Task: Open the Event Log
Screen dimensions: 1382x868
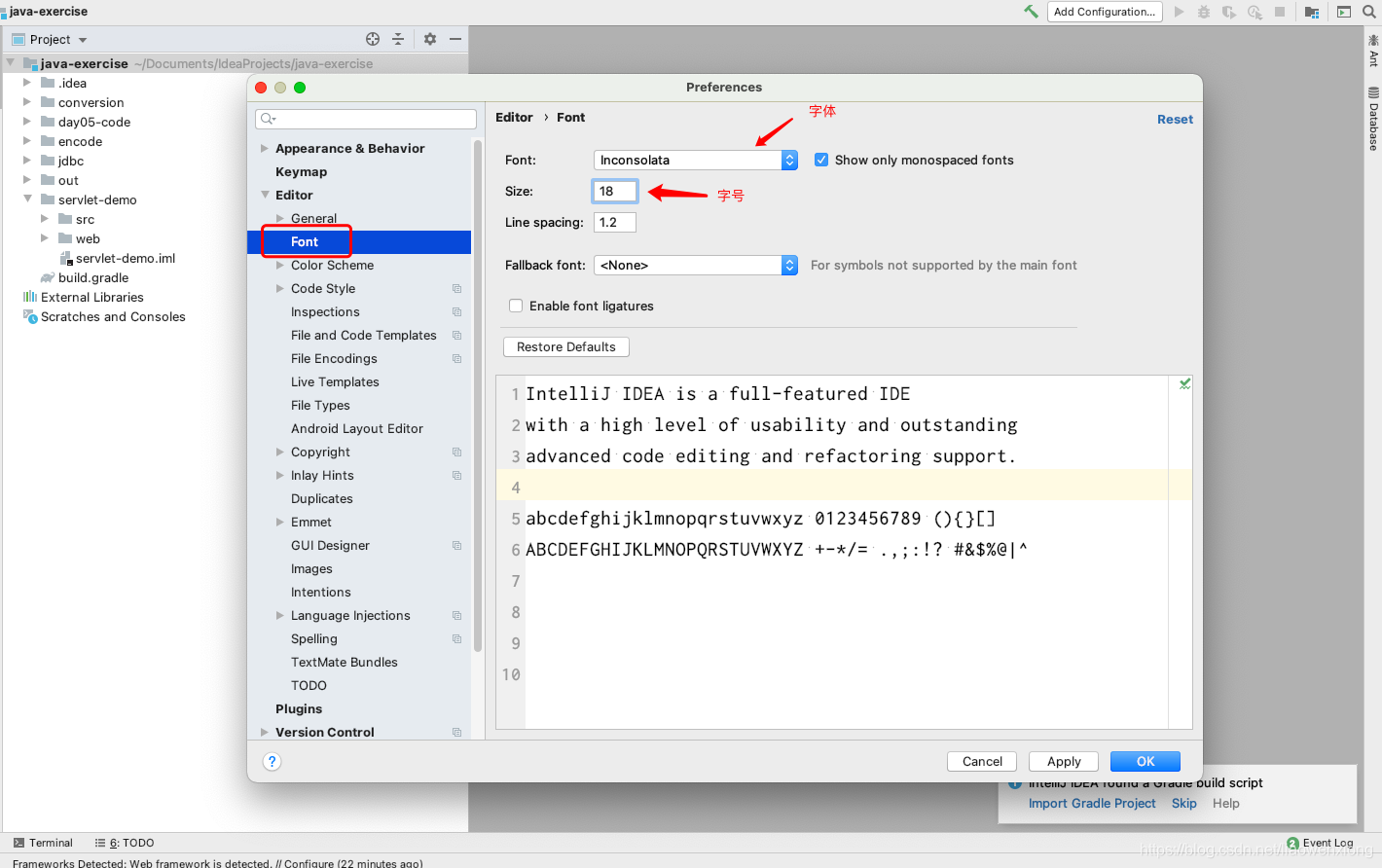Action: [x=1320, y=843]
